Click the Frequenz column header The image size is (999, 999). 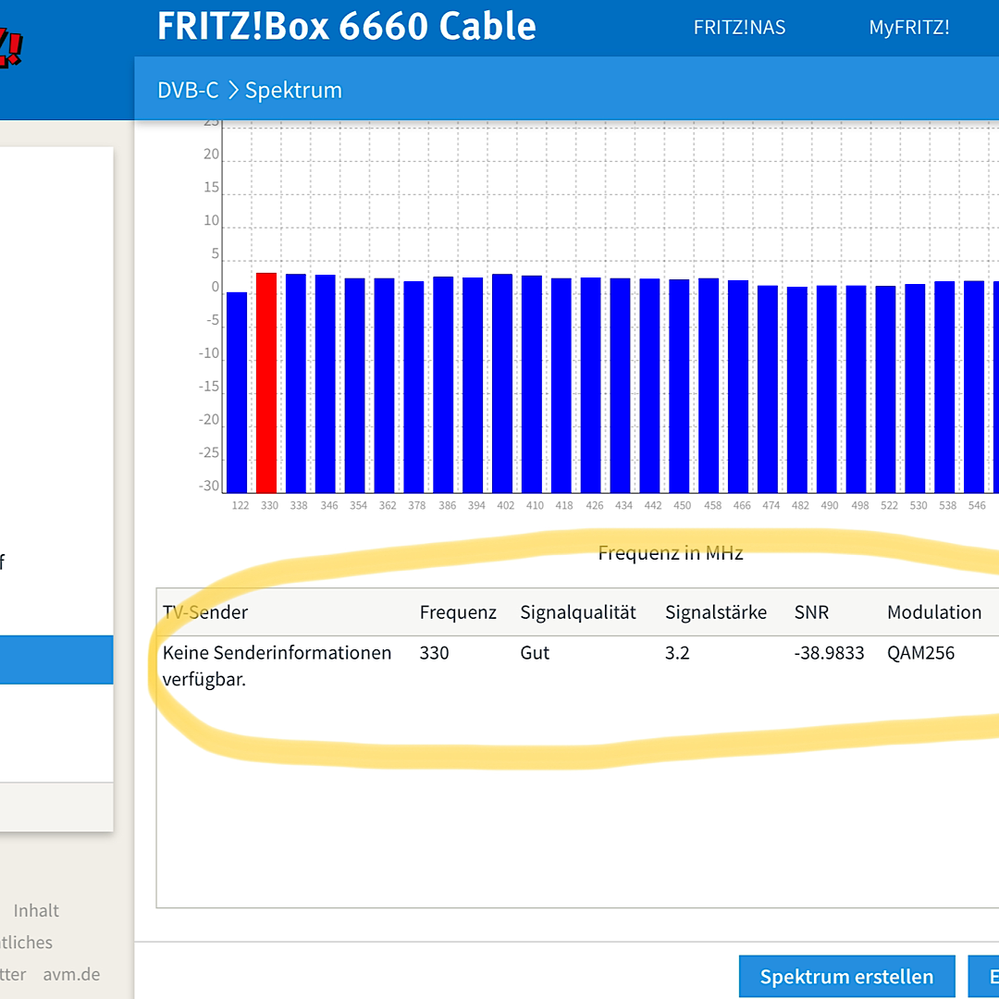[x=458, y=612]
